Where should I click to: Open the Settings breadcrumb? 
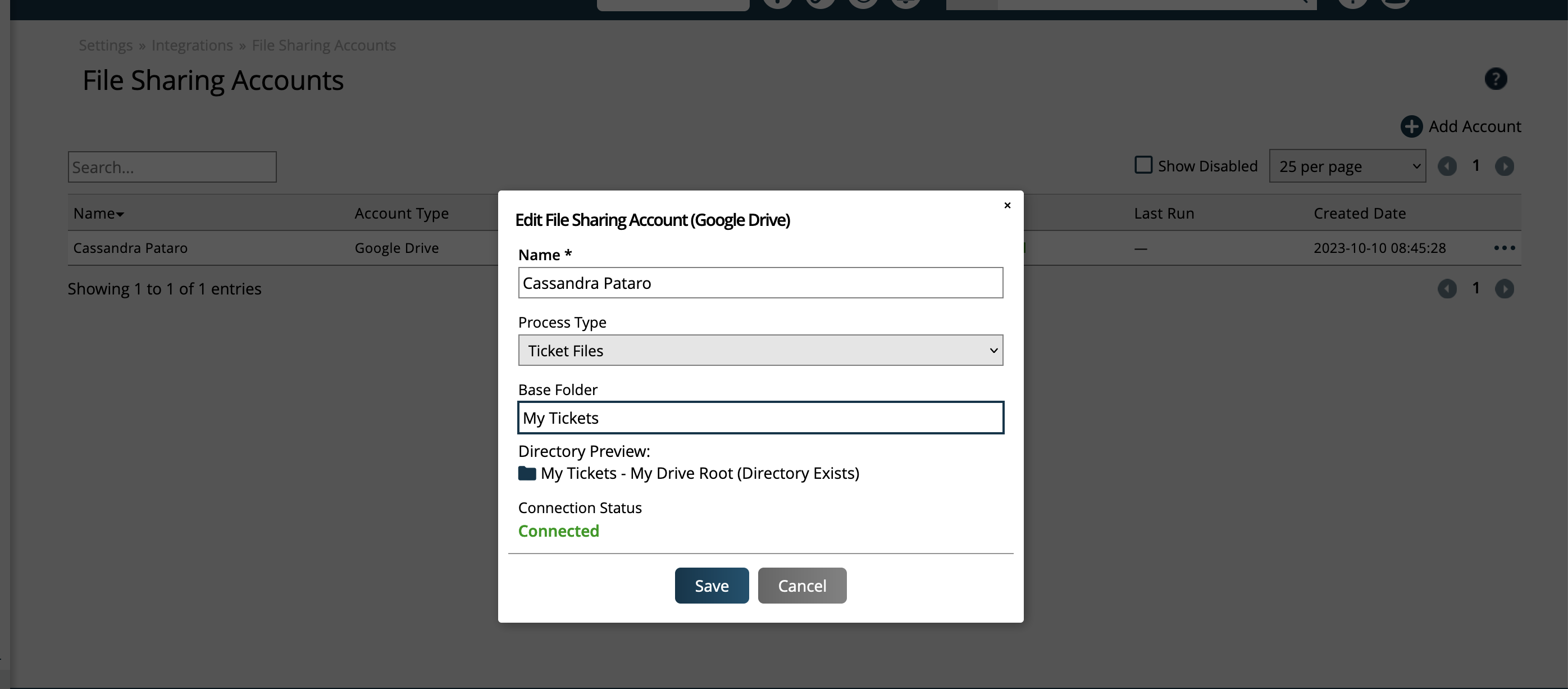pos(106,45)
